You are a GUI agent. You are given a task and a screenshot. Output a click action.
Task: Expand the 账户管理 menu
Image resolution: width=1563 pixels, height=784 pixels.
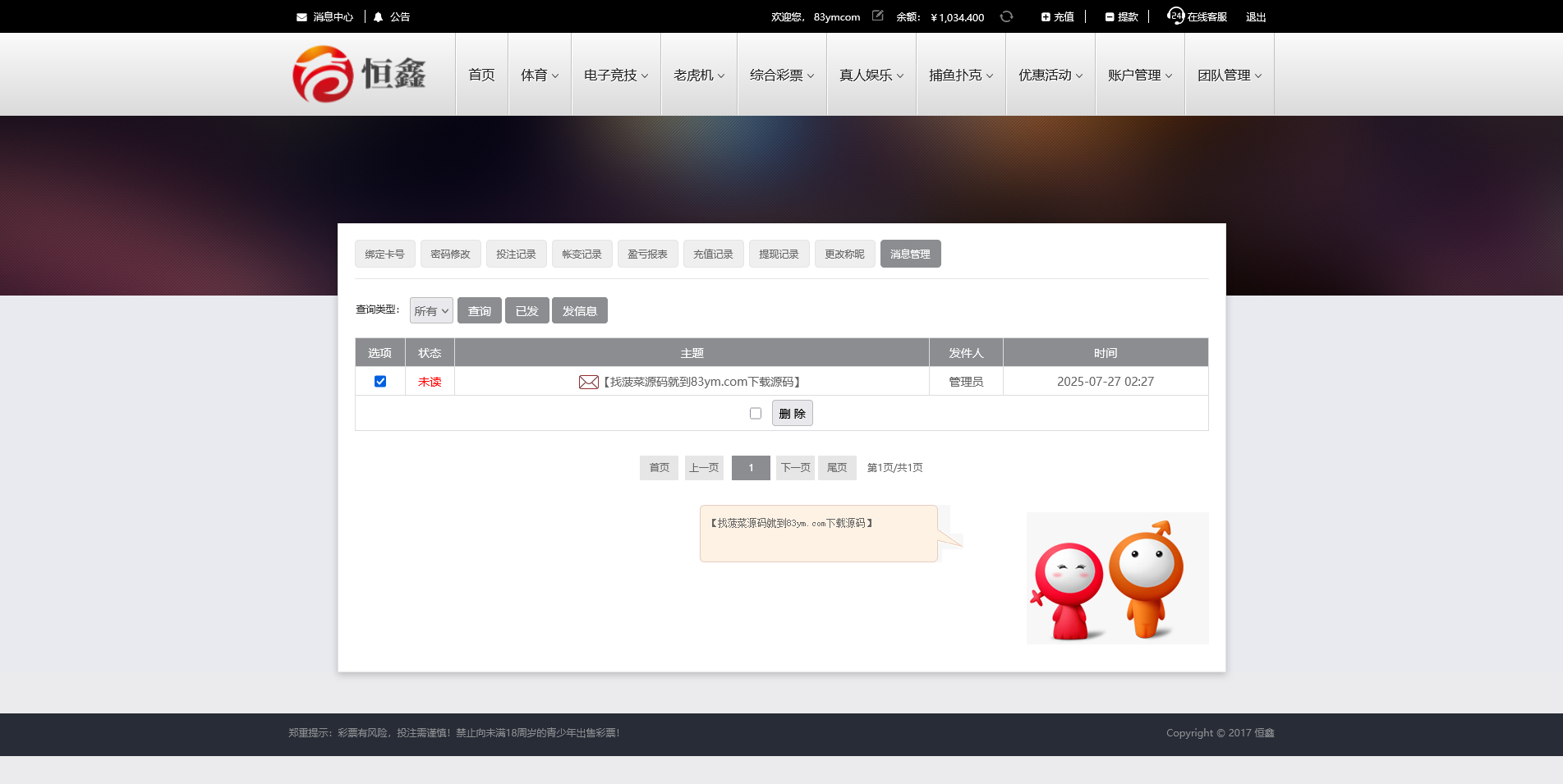coord(1140,75)
